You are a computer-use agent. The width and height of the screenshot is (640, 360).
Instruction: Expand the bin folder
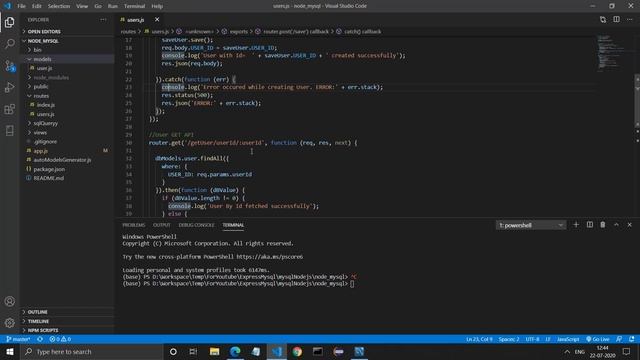(67, 50)
